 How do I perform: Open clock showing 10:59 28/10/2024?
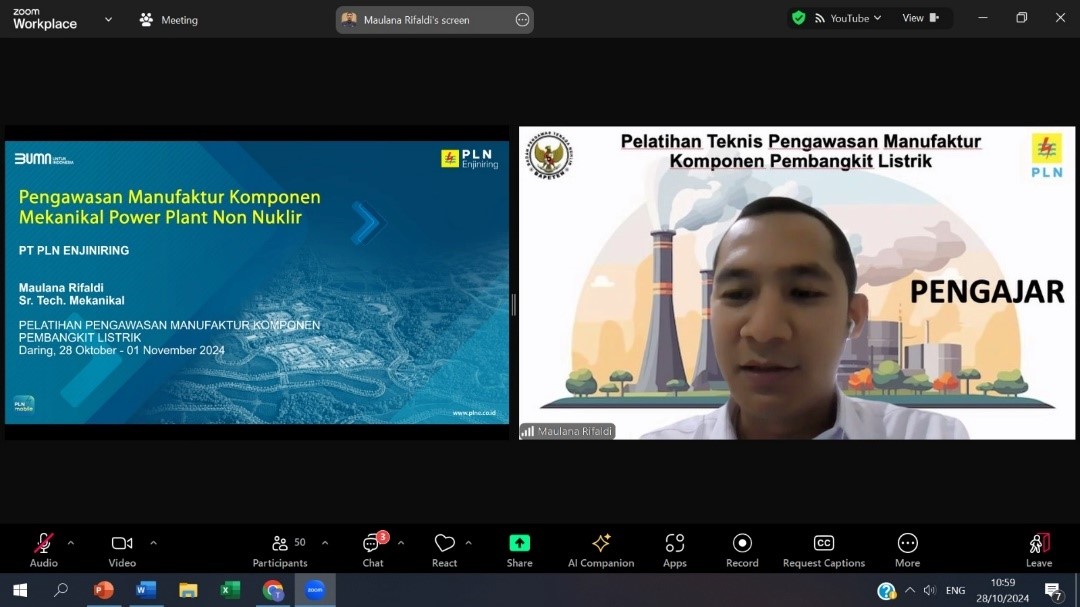(1002, 590)
